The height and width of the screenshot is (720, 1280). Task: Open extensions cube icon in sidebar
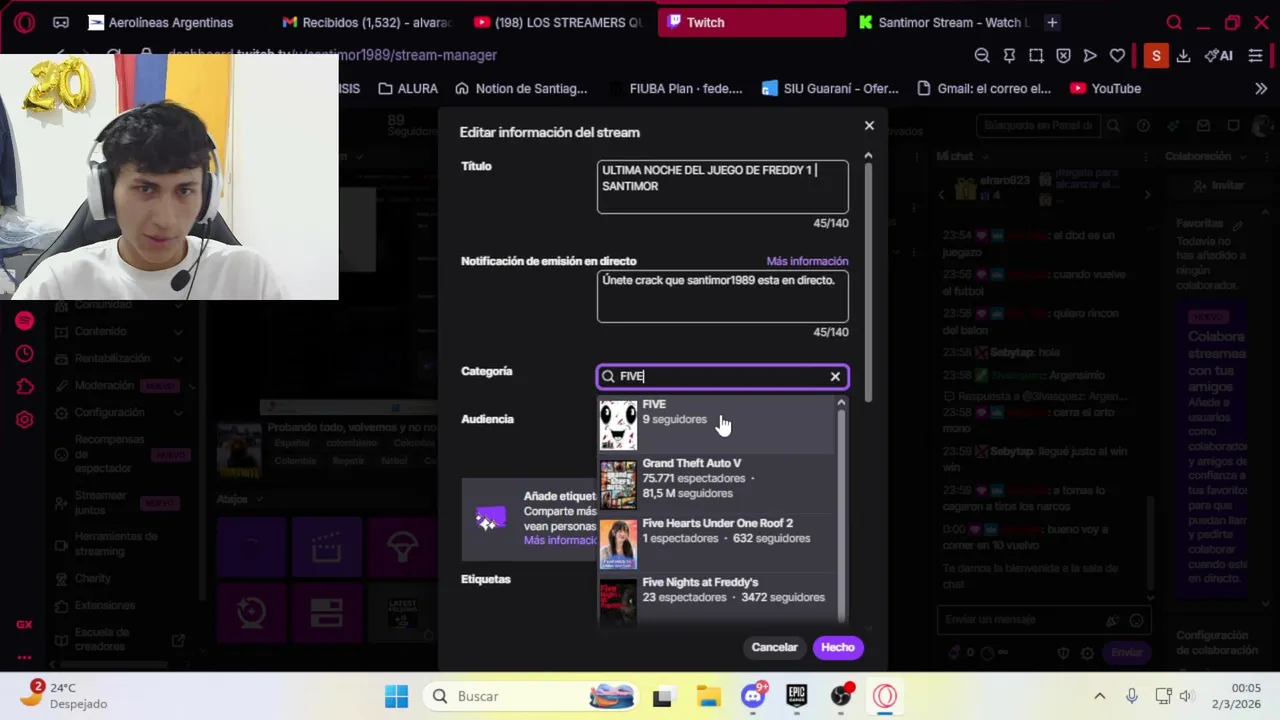pos(25,387)
